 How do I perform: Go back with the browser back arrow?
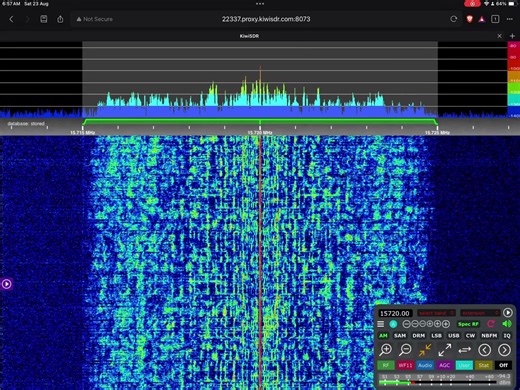[11, 19]
